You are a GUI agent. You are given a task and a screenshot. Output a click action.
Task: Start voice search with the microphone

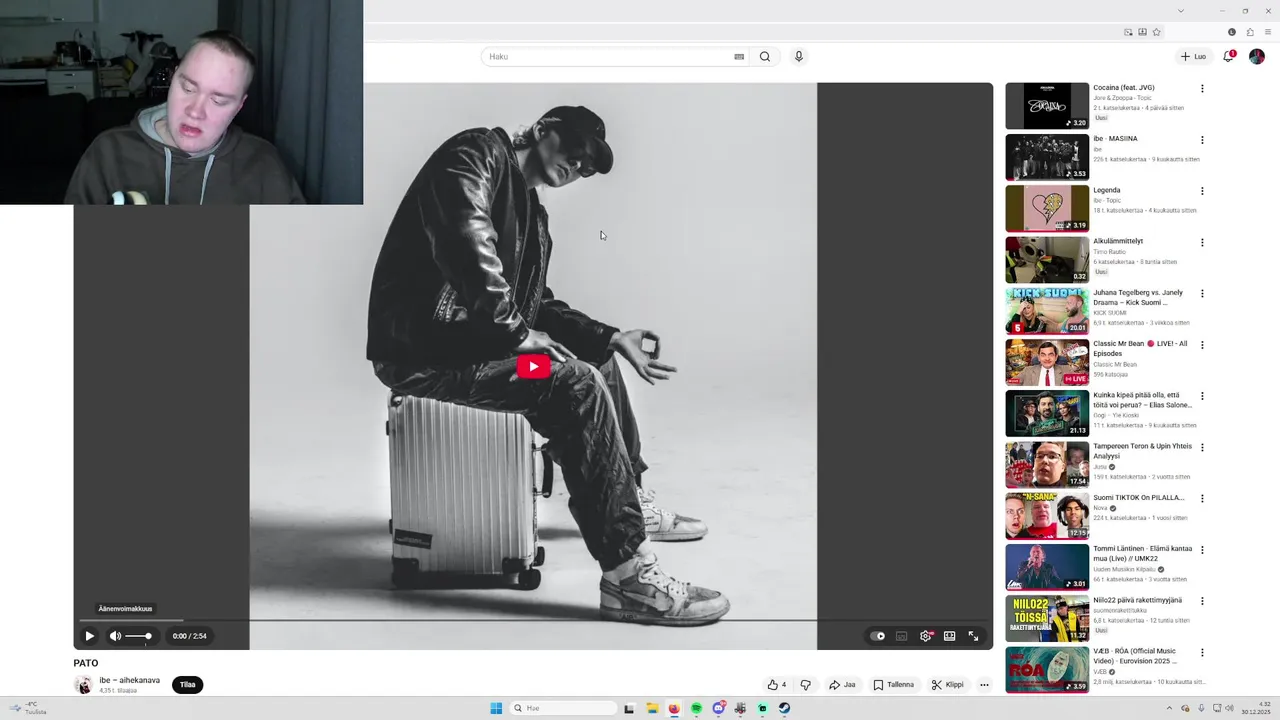pos(798,57)
